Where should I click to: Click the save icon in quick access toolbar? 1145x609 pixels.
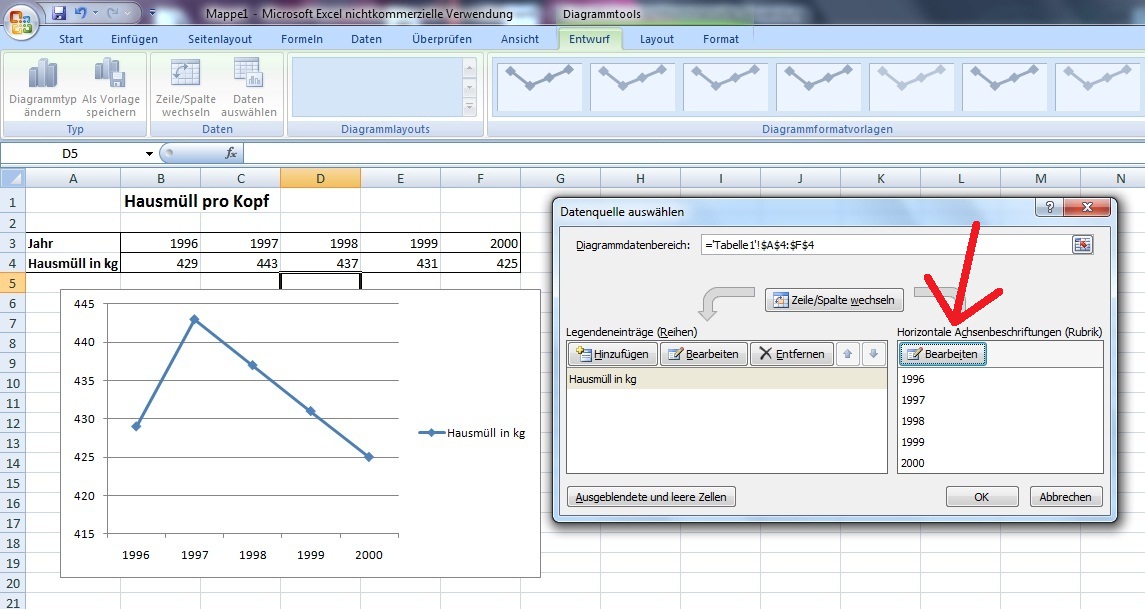59,14
